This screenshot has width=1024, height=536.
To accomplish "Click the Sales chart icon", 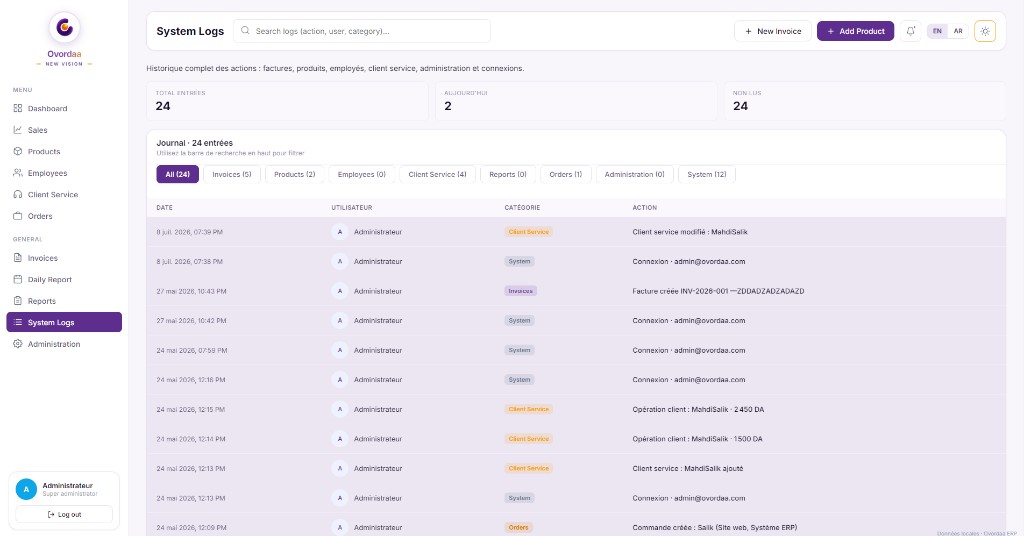I will click(x=18, y=130).
